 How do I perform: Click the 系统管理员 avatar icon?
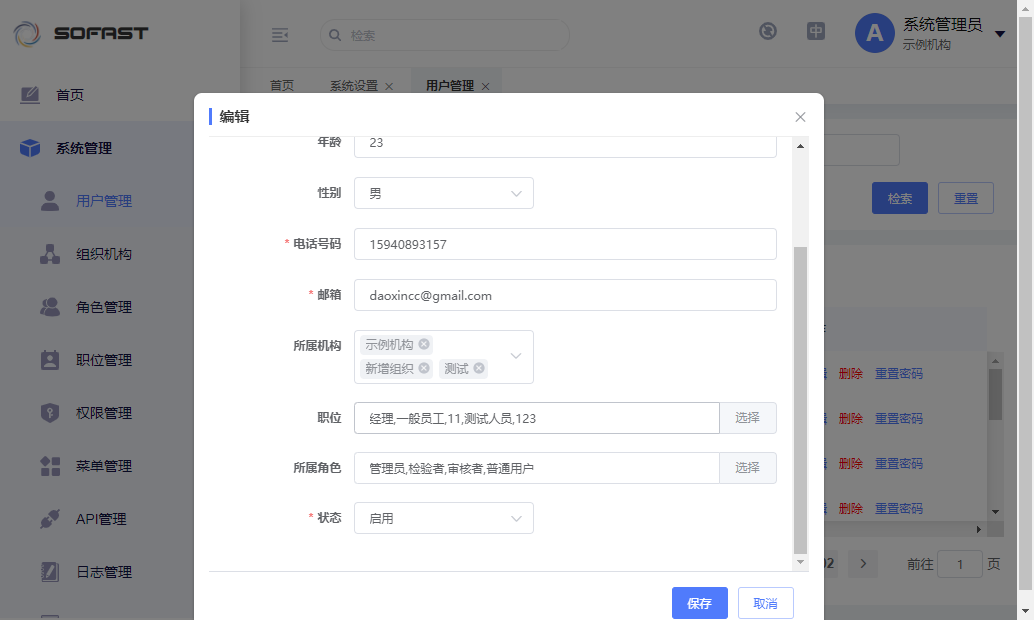pyautogui.click(x=874, y=34)
